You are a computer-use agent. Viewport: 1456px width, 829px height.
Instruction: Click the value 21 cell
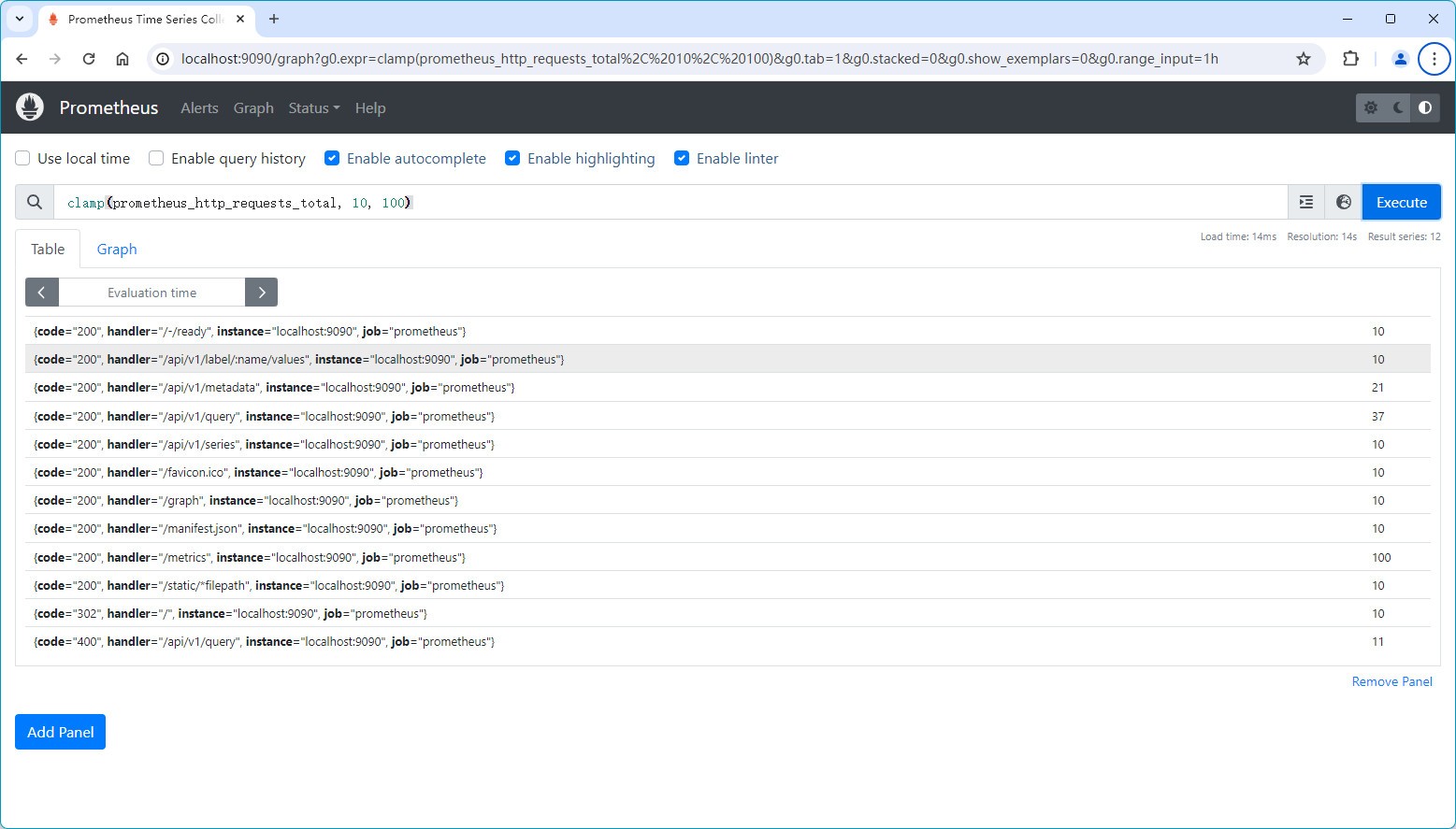click(x=1377, y=387)
